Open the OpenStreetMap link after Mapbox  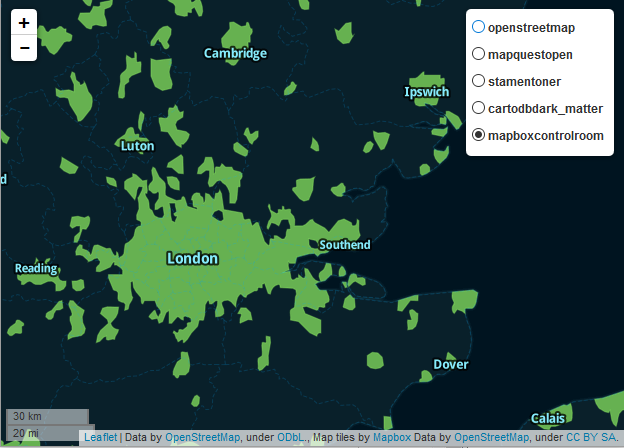tap(491, 437)
